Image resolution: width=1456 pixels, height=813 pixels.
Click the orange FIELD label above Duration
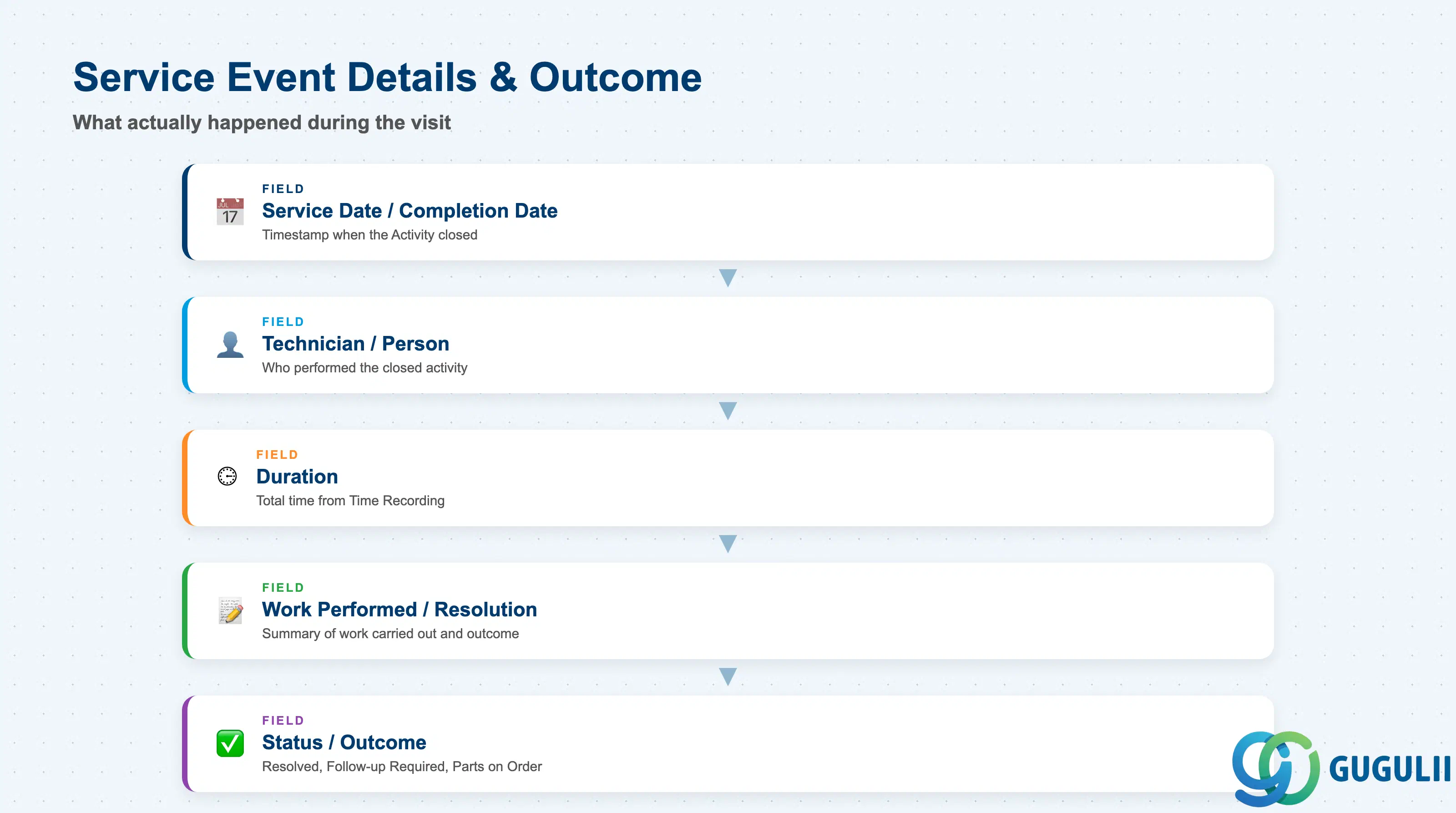click(x=277, y=455)
